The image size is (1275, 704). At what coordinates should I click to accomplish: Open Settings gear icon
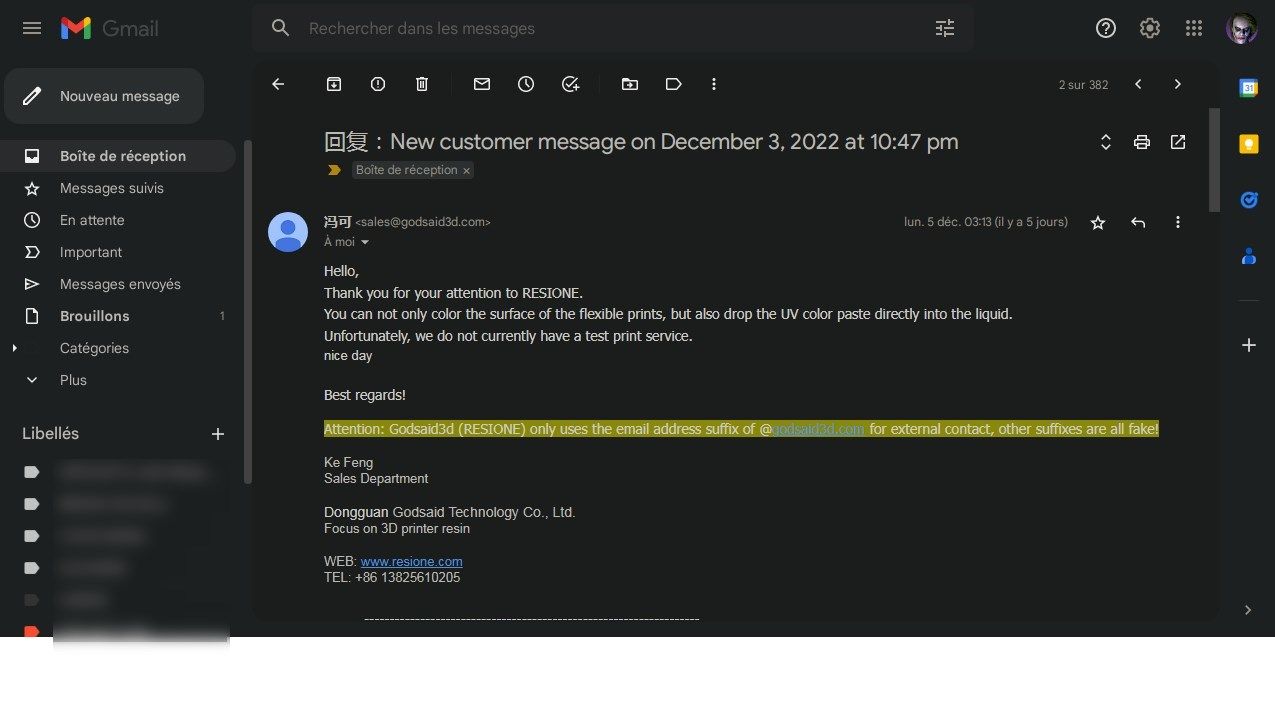coord(1150,28)
